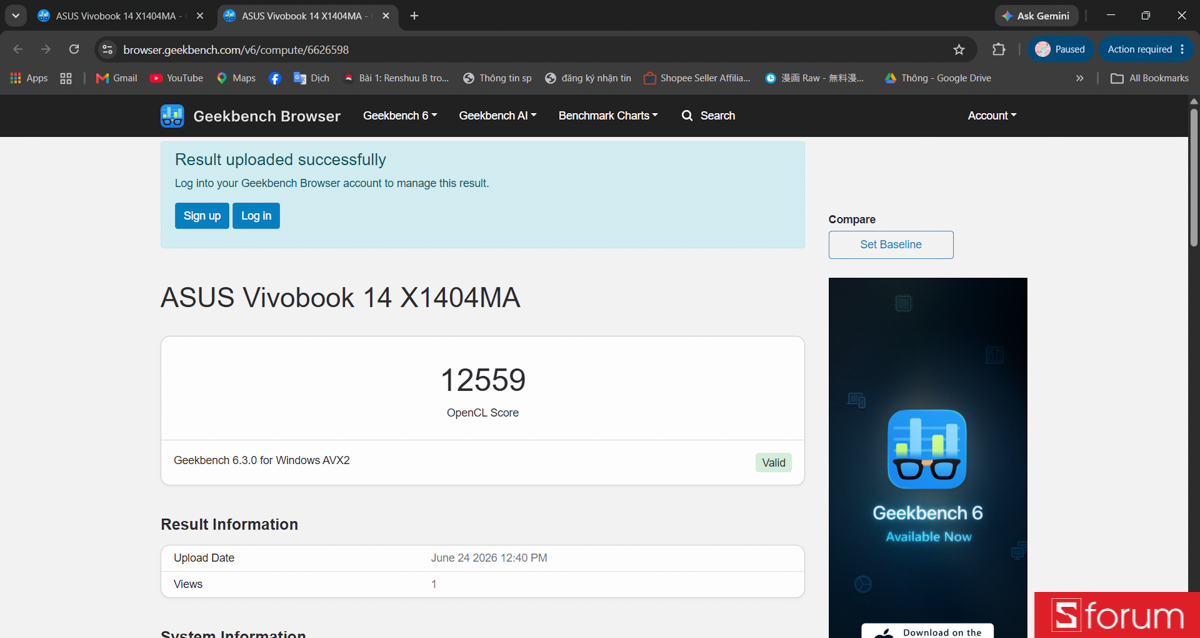Click the Download on the App Store badge
Screen dimensions: 1200x638
pyautogui.click(x=928, y=632)
